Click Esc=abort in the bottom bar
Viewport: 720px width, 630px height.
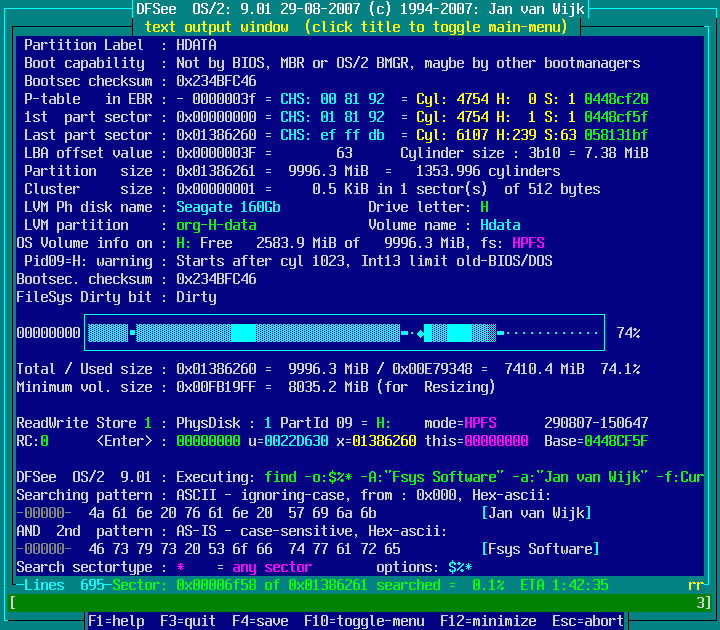click(588, 621)
